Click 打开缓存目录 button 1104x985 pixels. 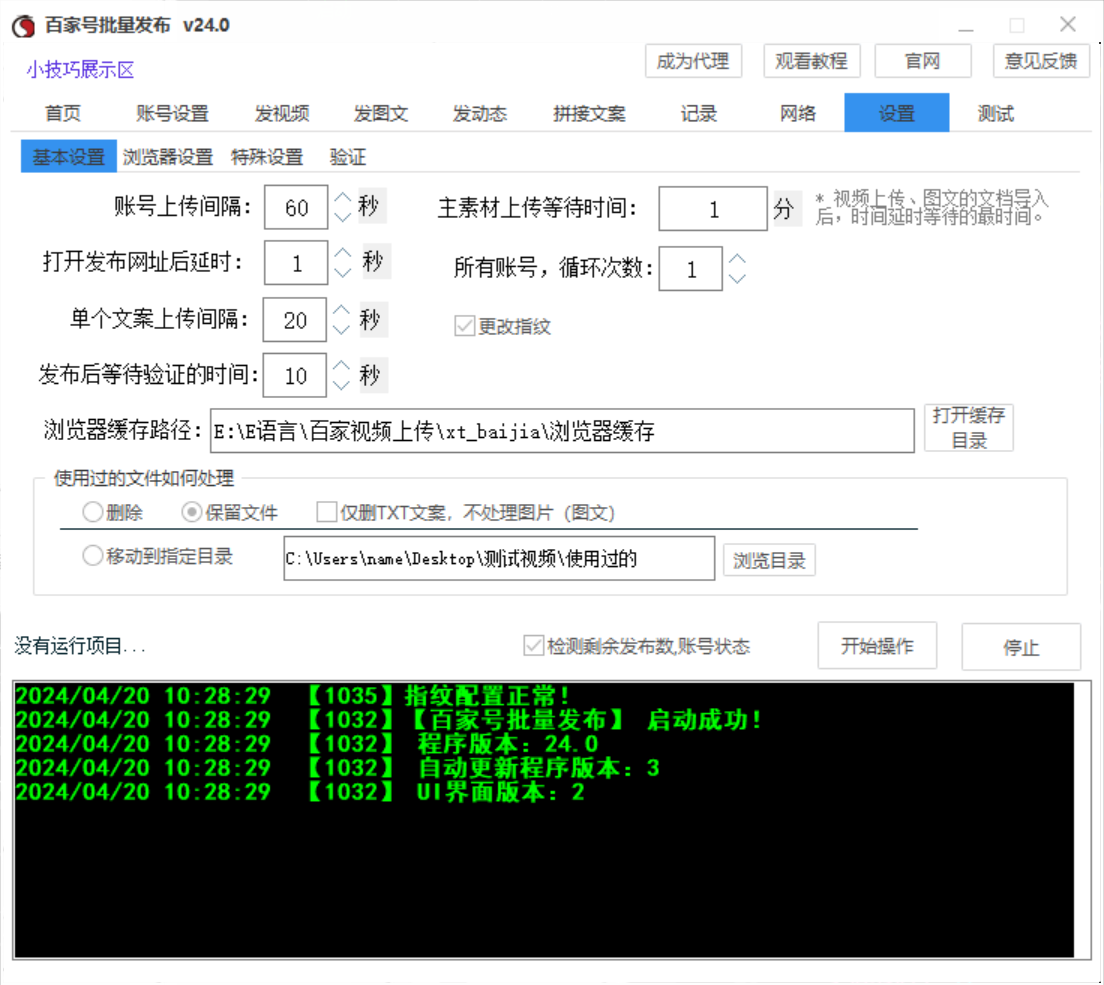click(x=968, y=427)
